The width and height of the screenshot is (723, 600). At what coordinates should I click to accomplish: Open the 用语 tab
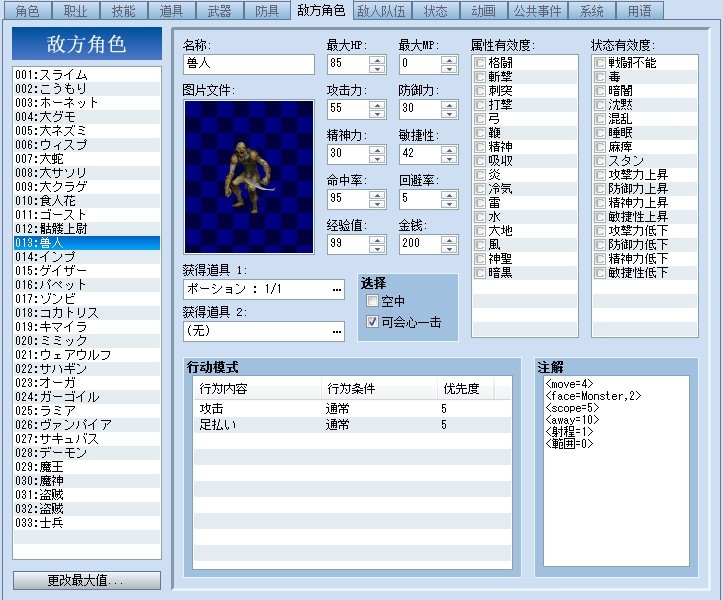(x=640, y=11)
